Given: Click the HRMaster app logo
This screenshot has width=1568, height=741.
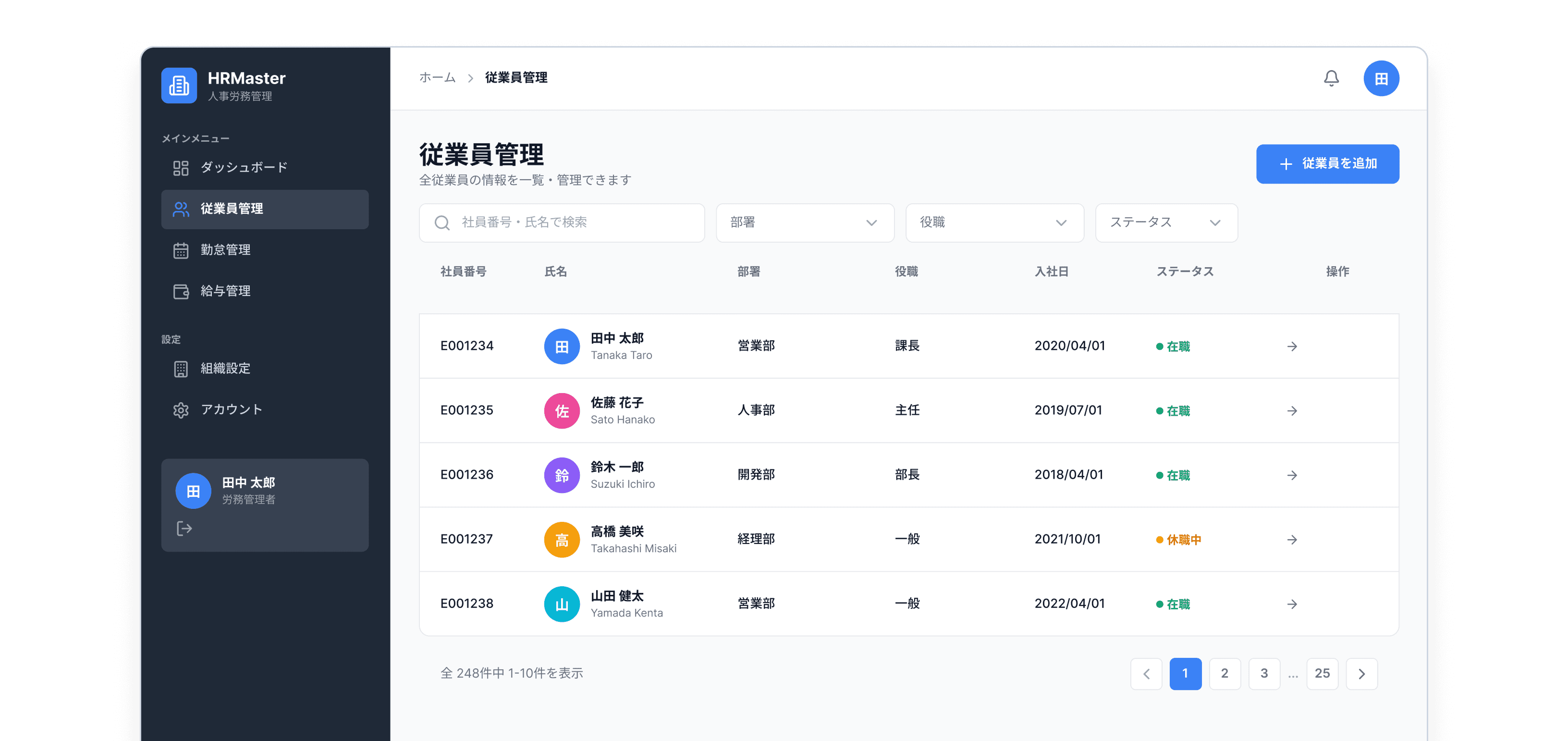Looking at the screenshot, I should [x=179, y=85].
